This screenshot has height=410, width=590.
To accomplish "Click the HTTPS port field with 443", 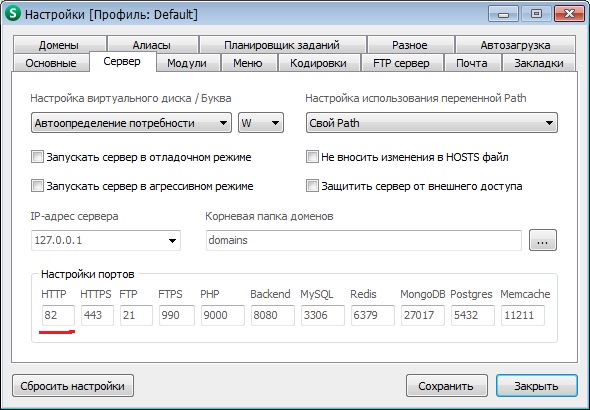I will coord(97,315).
